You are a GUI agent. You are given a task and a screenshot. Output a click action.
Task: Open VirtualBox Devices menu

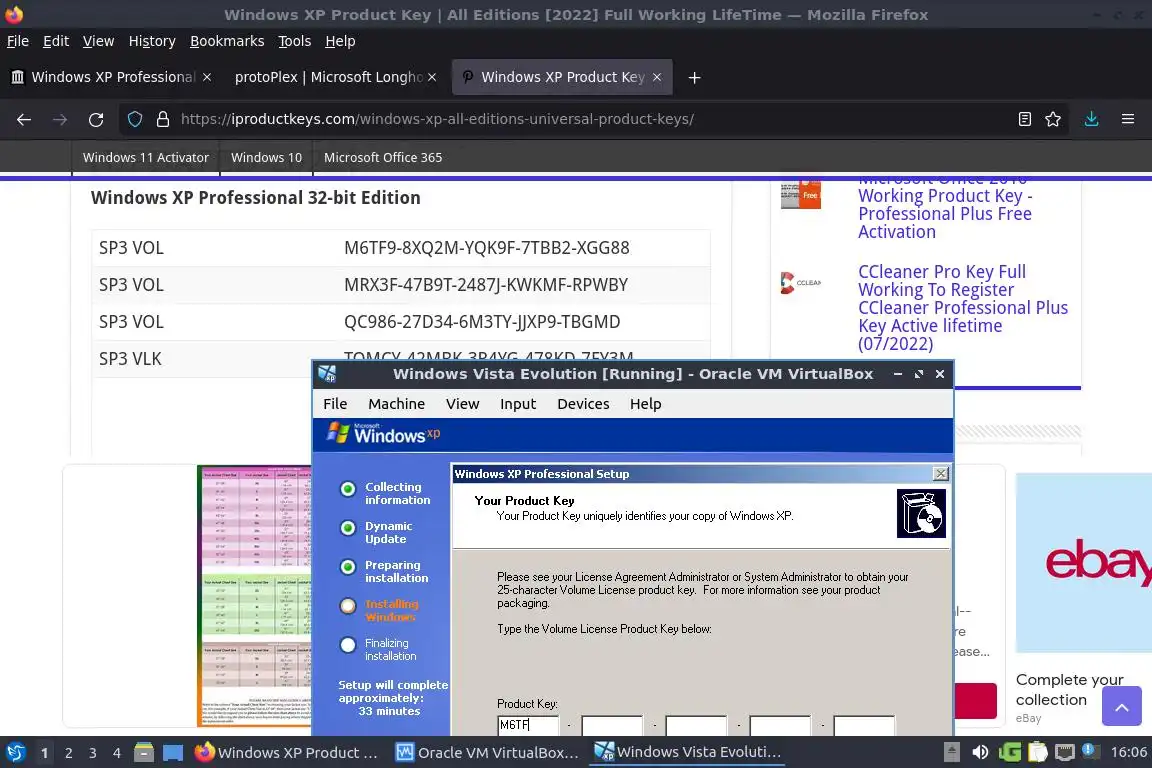583,404
